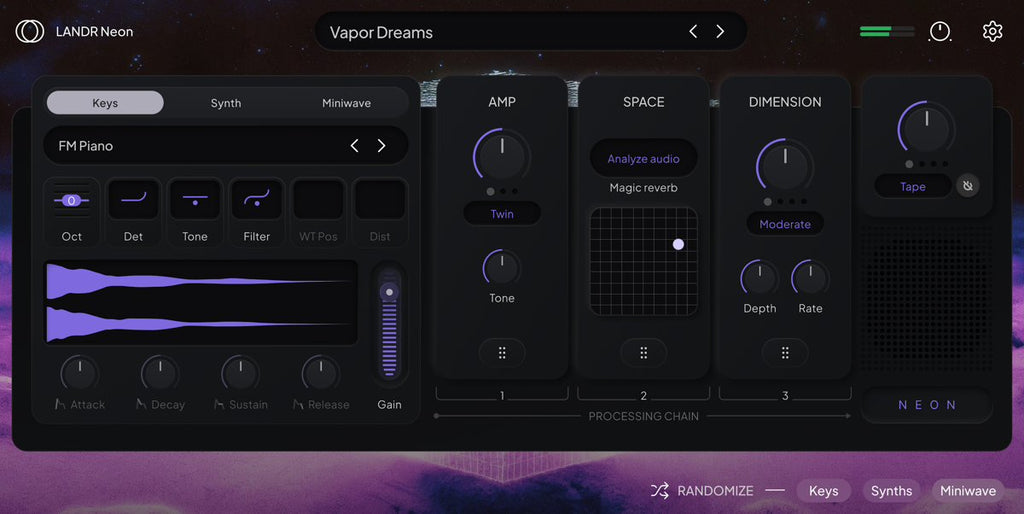Toggle the Attack envelope curve icon
The width and height of the screenshot is (1024, 514).
click(x=60, y=404)
